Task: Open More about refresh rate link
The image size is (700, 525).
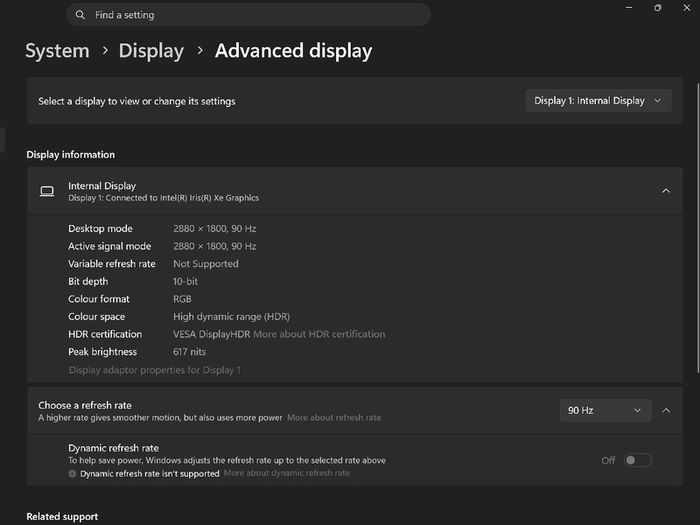Action: pos(334,418)
